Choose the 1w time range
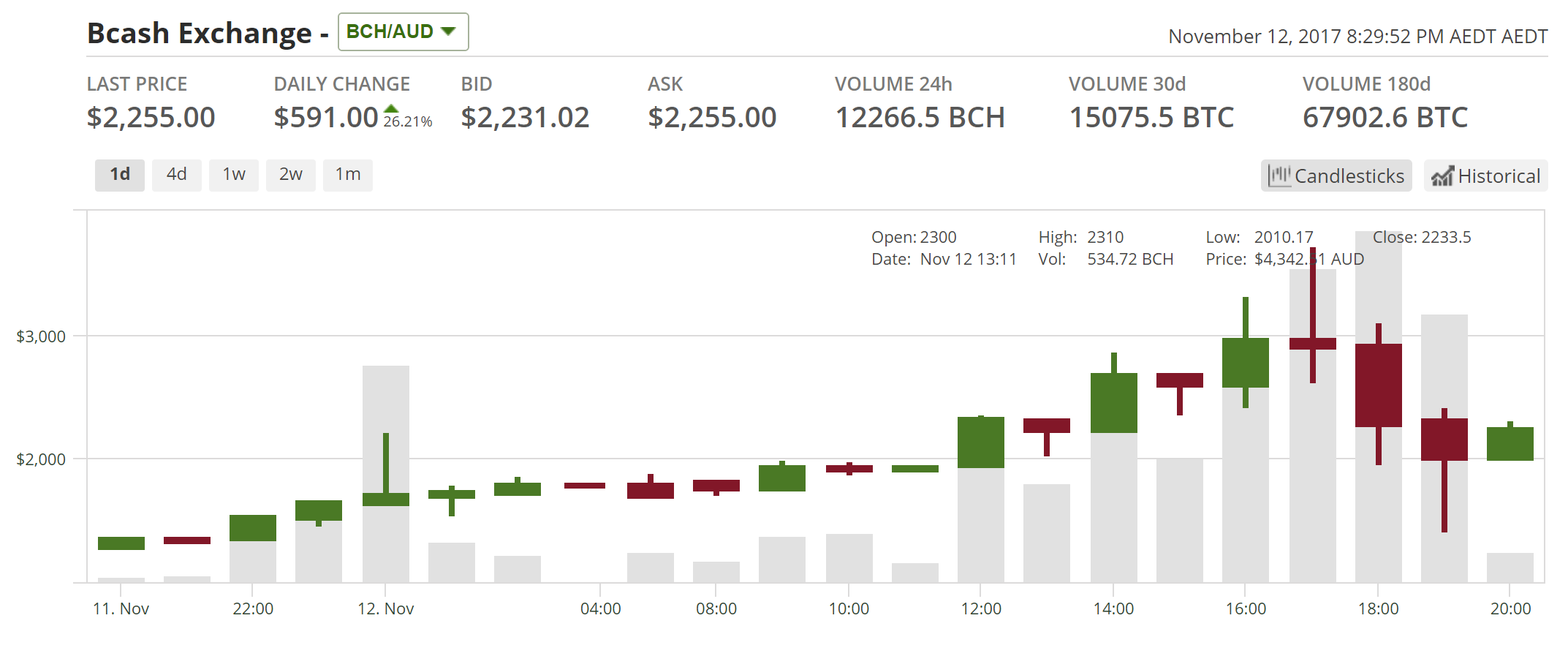The width and height of the screenshot is (1568, 648). pos(234,175)
